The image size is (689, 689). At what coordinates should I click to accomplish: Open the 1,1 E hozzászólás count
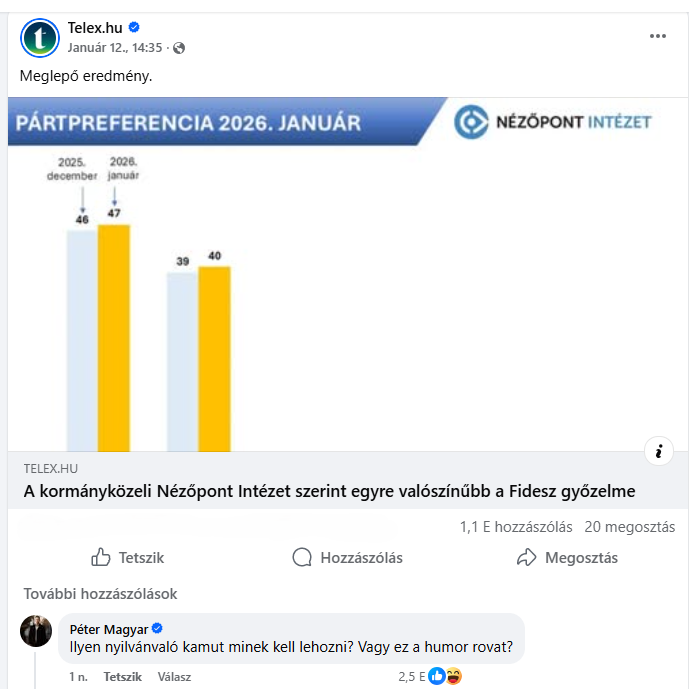tap(516, 527)
